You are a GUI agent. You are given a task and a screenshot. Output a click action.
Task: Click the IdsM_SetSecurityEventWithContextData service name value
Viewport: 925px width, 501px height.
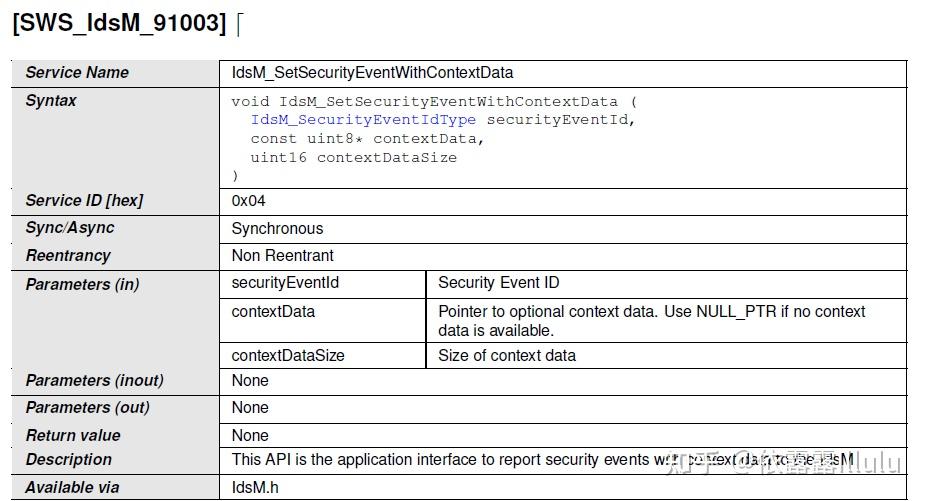click(x=372, y=72)
